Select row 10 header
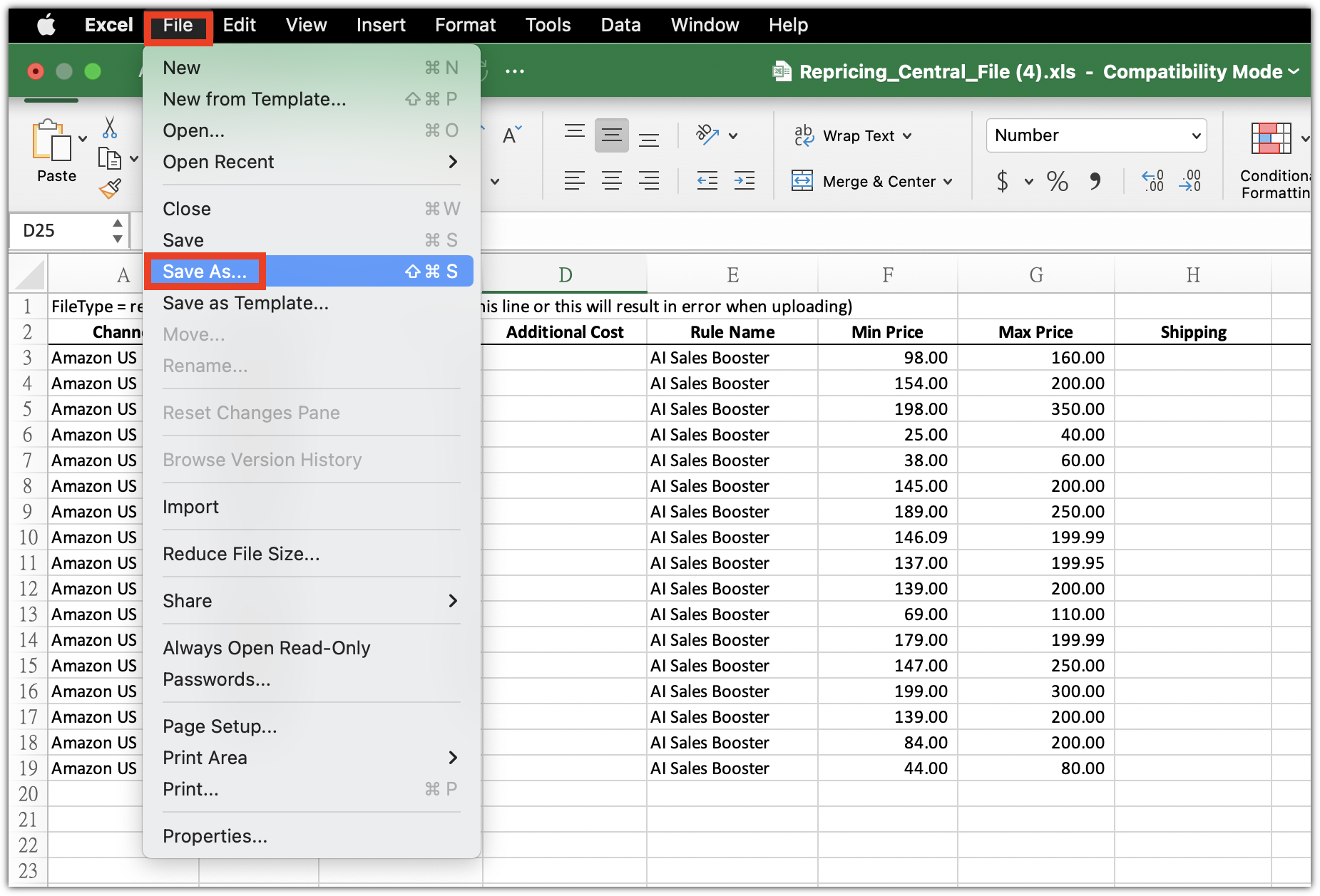This screenshot has width=1320, height=896. [x=28, y=537]
